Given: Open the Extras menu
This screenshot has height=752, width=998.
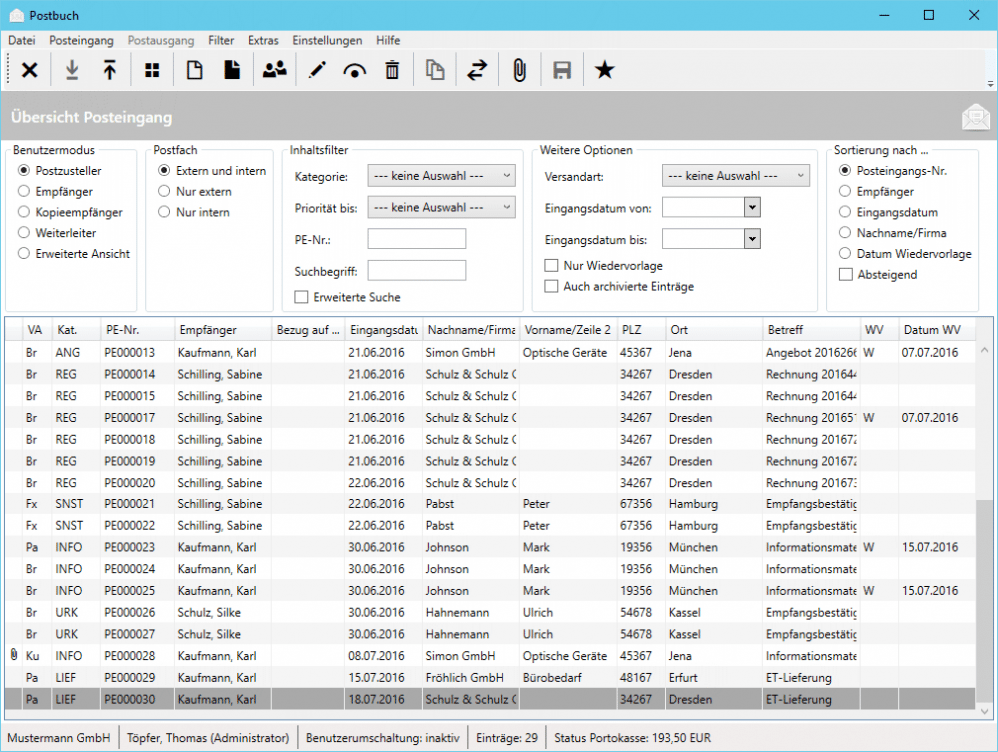Looking at the screenshot, I should [263, 40].
